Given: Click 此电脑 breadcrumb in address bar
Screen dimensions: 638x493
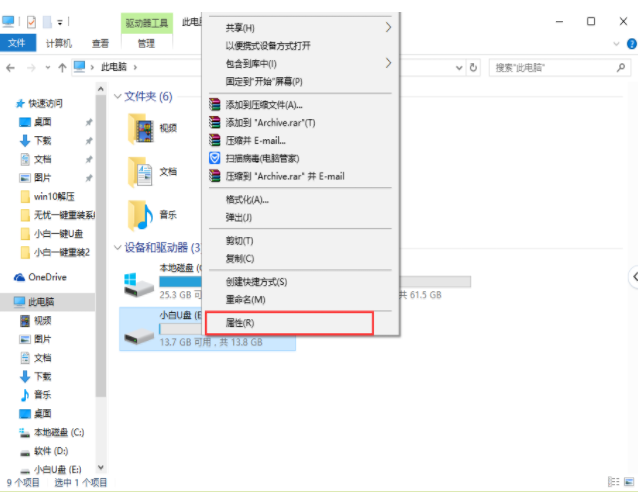Looking at the screenshot, I should [x=114, y=67].
